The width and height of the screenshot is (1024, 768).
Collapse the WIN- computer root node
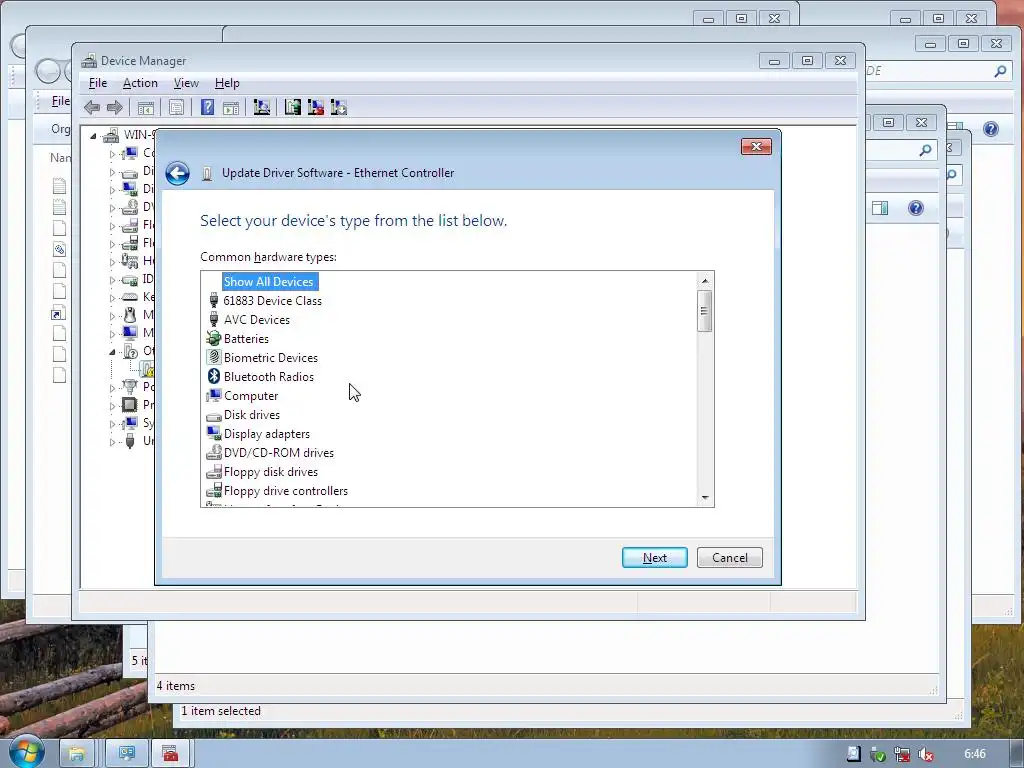coord(93,136)
